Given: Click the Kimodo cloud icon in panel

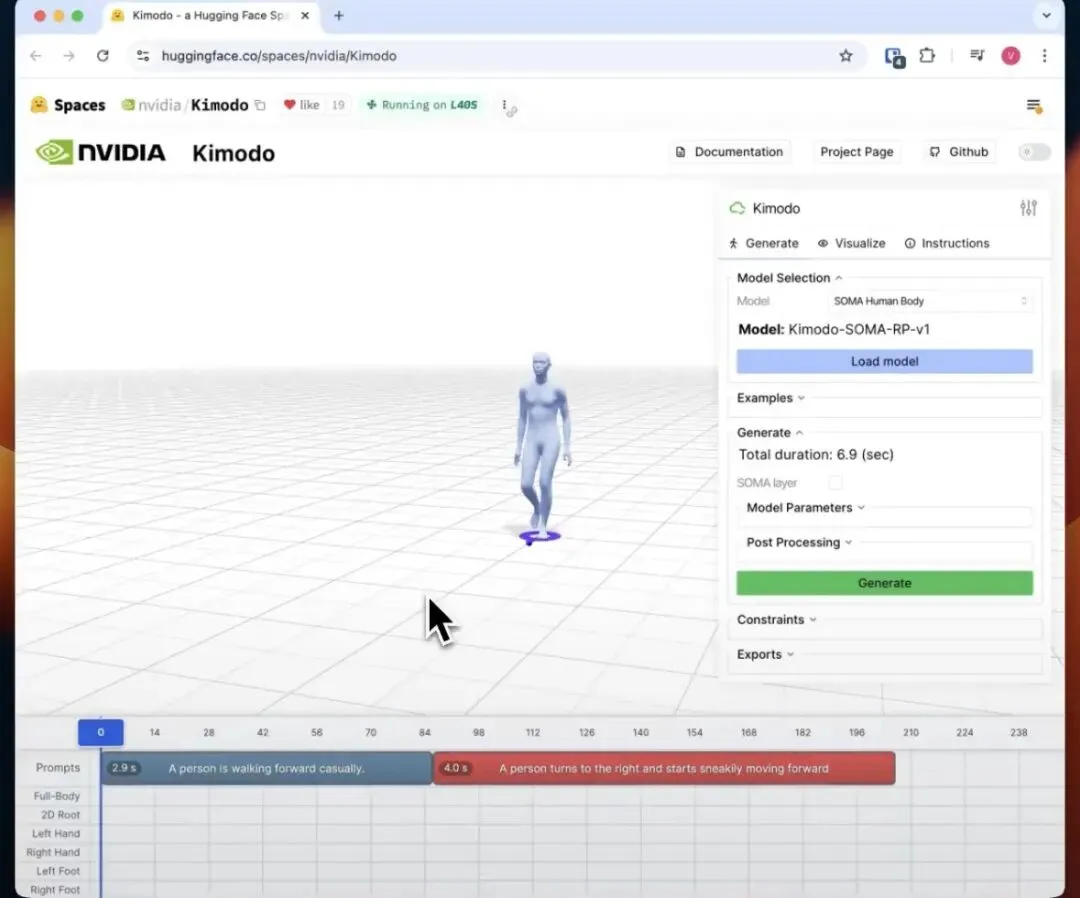Looking at the screenshot, I should pos(737,208).
